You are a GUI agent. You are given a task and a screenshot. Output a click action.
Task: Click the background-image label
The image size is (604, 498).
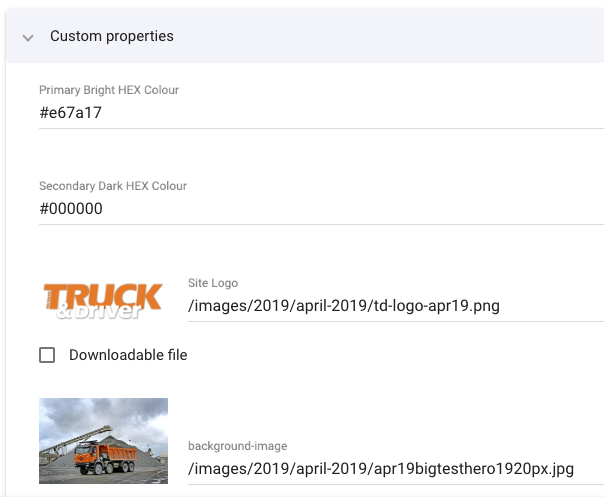tap(236, 444)
